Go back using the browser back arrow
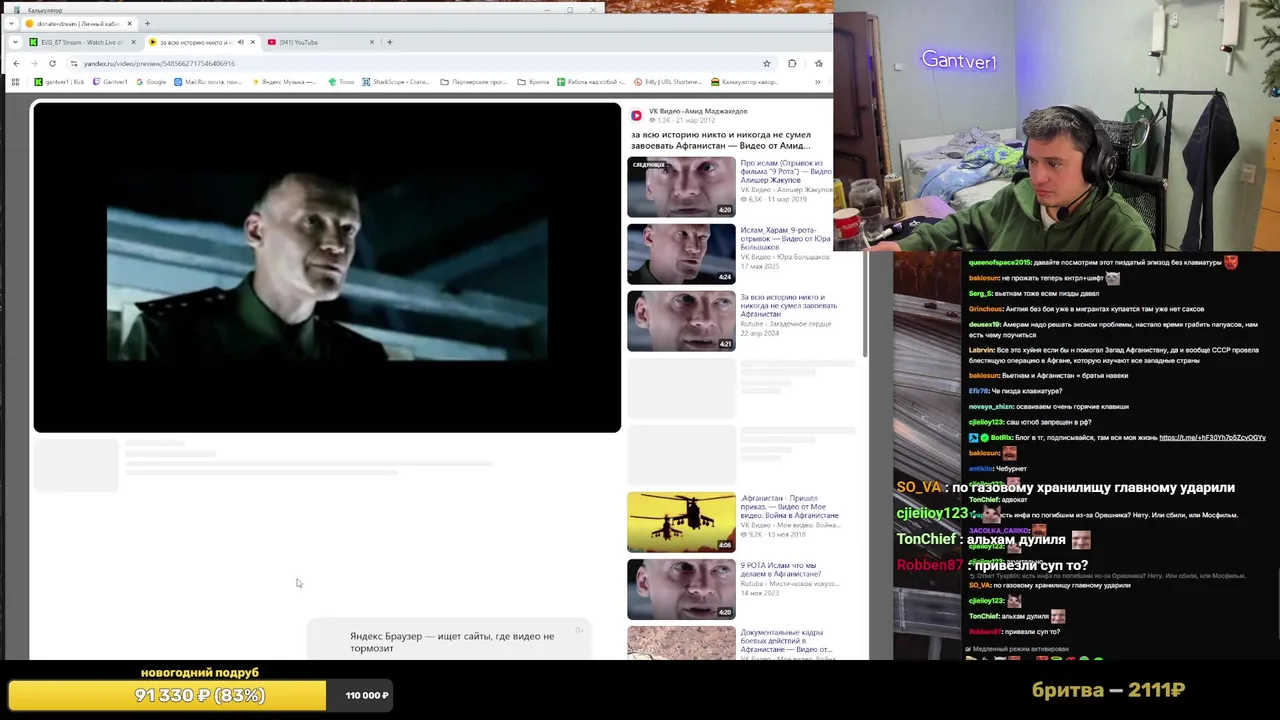The image size is (1280, 720). pyautogui.click(x=16, y=63)
